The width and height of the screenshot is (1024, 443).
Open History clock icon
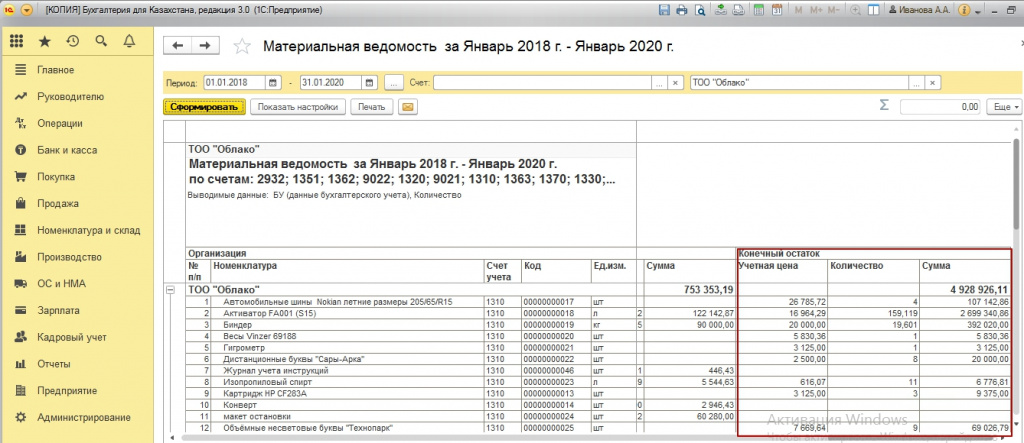(x=72, y=42)
